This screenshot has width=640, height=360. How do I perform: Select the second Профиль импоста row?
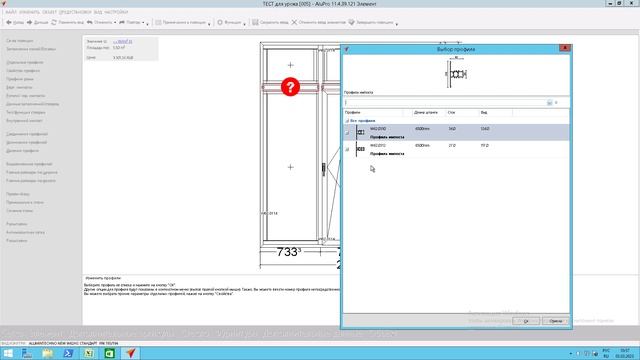456,149
